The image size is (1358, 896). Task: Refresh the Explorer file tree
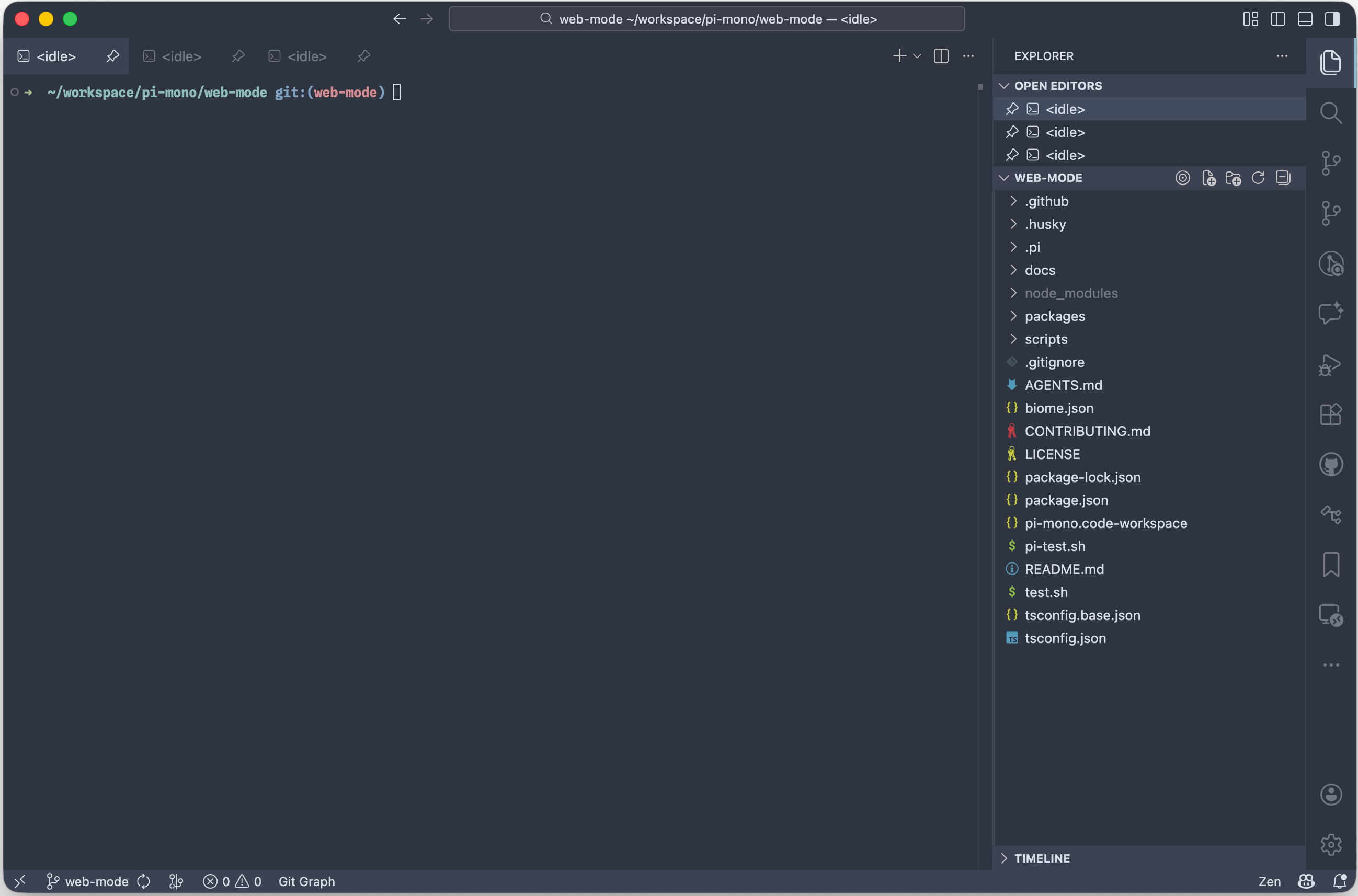coord(1259,178)
